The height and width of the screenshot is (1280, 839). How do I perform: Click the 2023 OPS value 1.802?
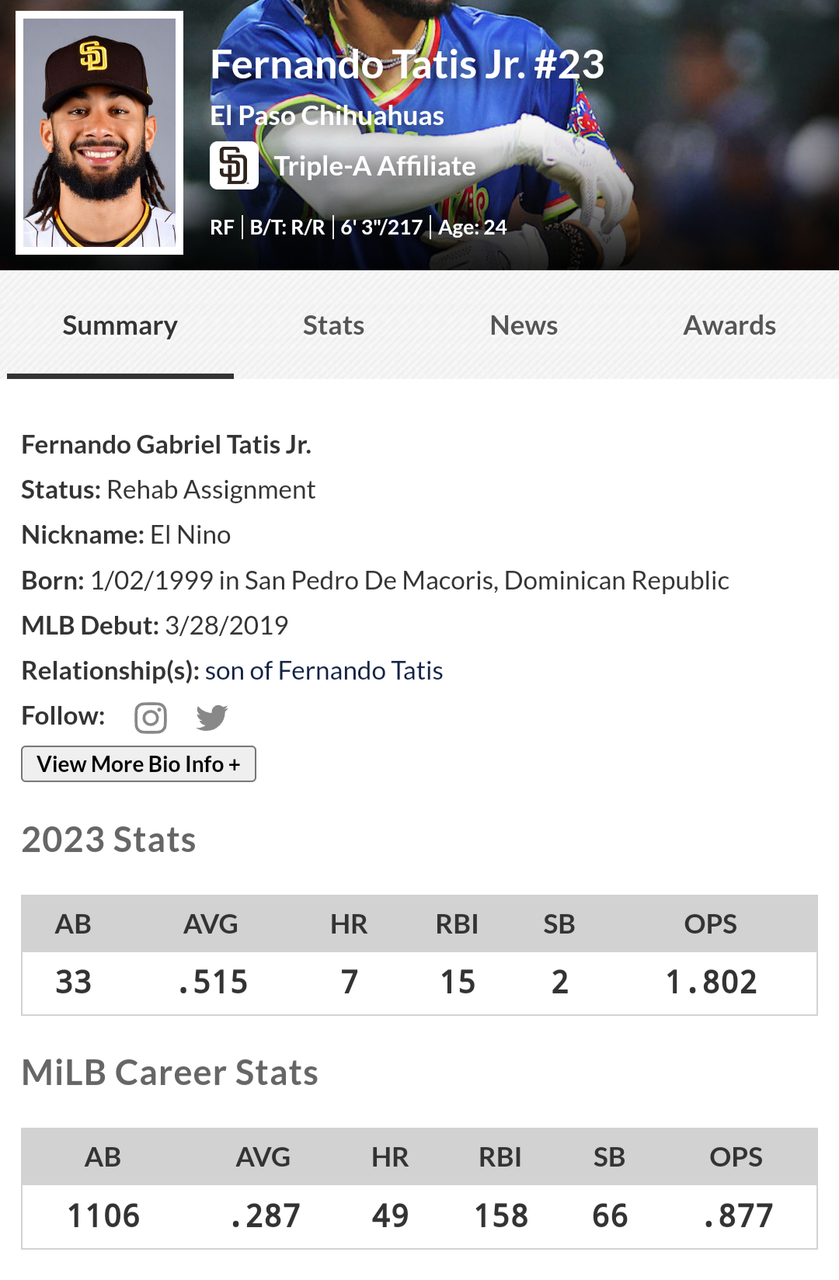point(711,982)
